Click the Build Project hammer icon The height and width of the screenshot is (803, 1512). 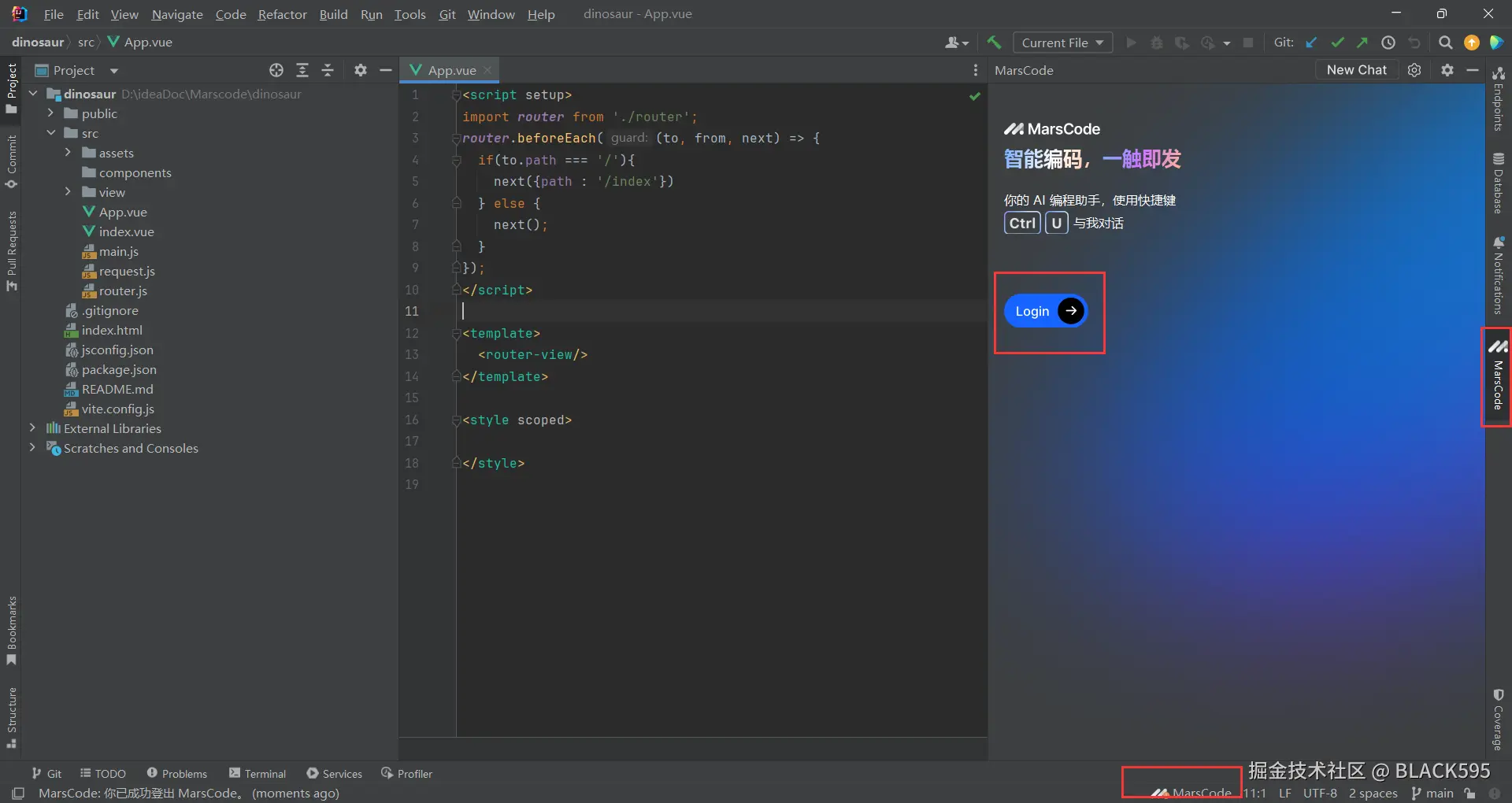click(994, 43)
